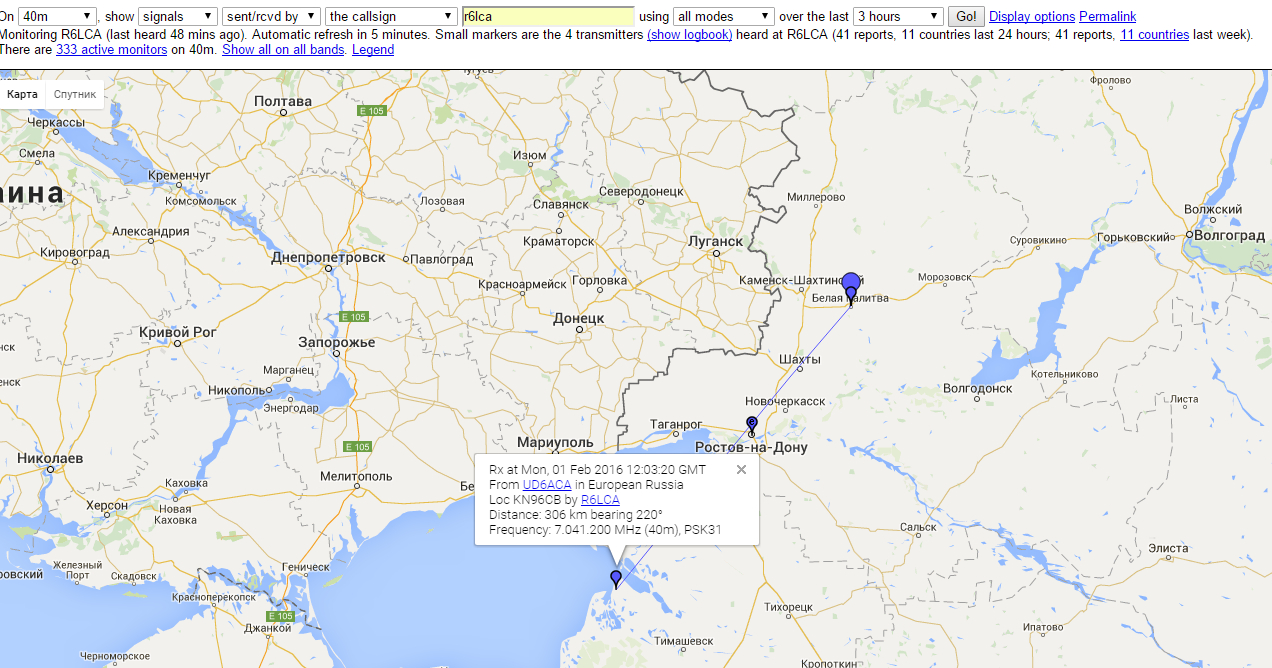Open the band dropdown showing 40m
The image size is (1272, 668).
tap(58, 16)
